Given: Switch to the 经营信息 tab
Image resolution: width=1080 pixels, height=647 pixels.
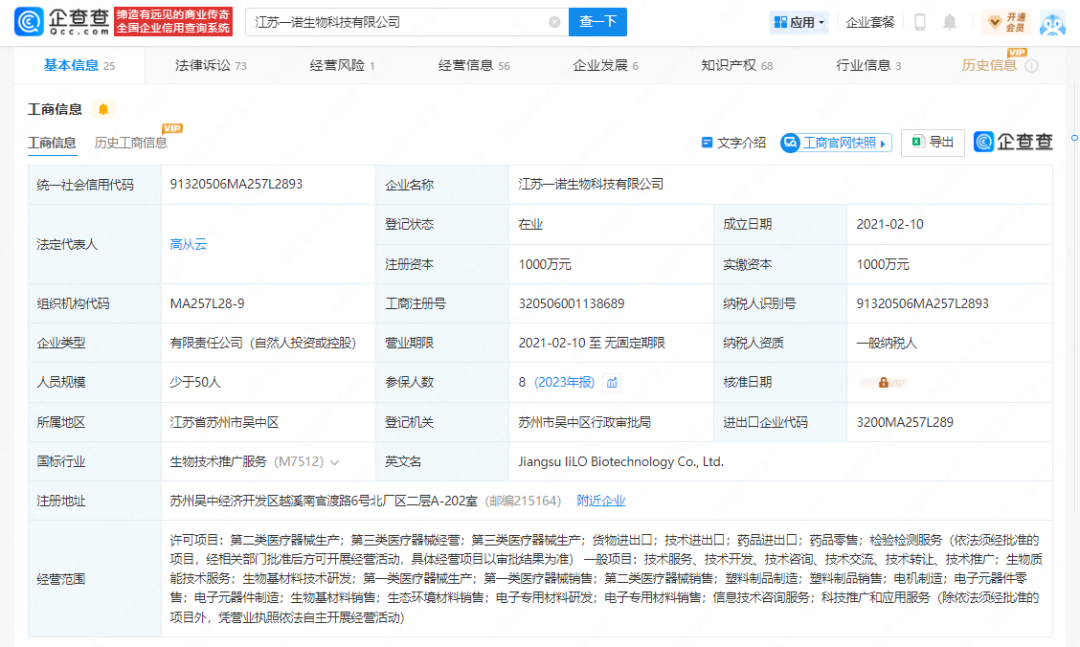Looking at the screenshot, I should (474, 65).
